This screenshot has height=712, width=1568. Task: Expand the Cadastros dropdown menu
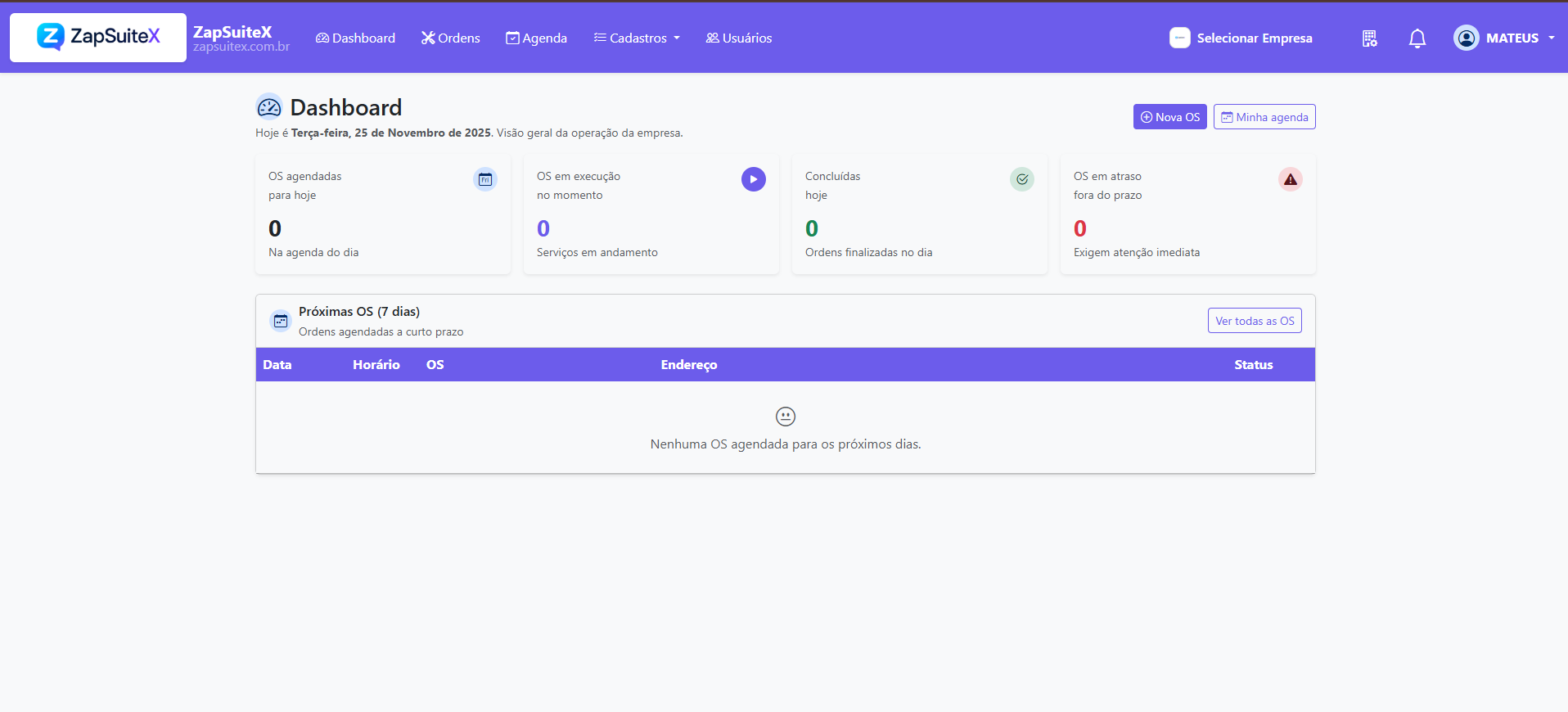[x=637, y=38]
